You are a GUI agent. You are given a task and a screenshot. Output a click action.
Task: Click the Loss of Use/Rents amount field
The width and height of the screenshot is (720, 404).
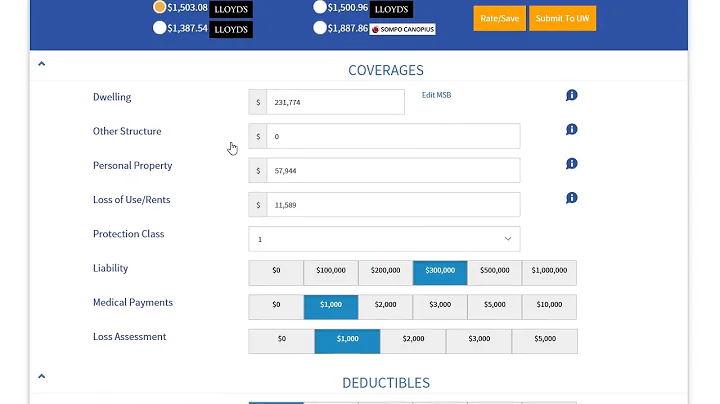point(393,204)
